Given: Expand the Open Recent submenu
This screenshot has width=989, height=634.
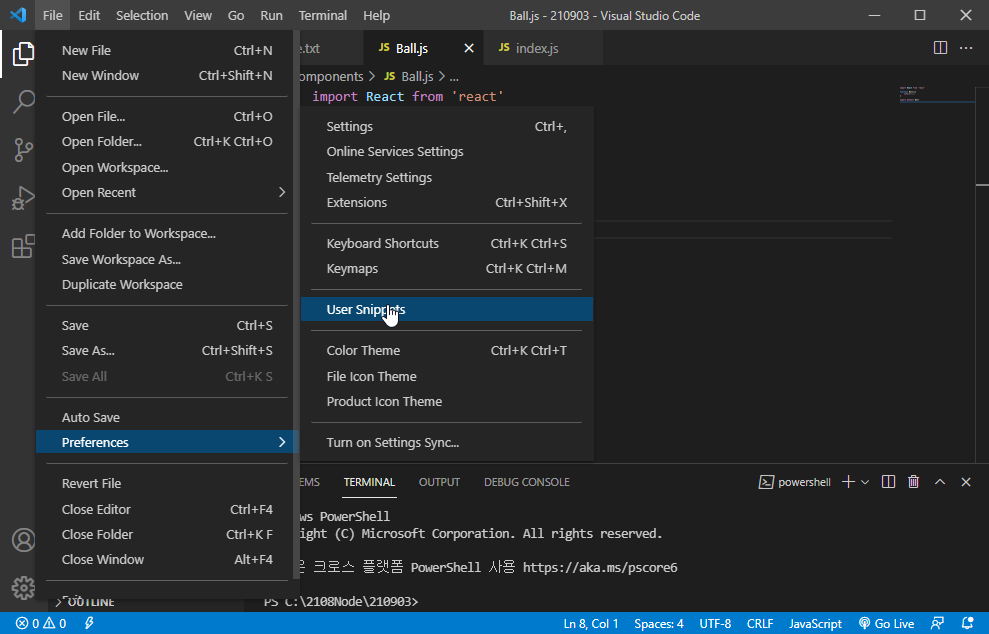Looking at the screenshot, I should click(x=167, y=192).
